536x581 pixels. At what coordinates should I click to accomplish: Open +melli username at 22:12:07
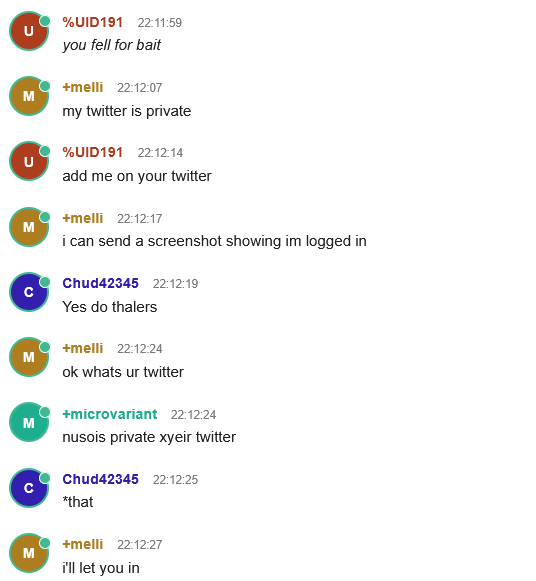[83, 87]
